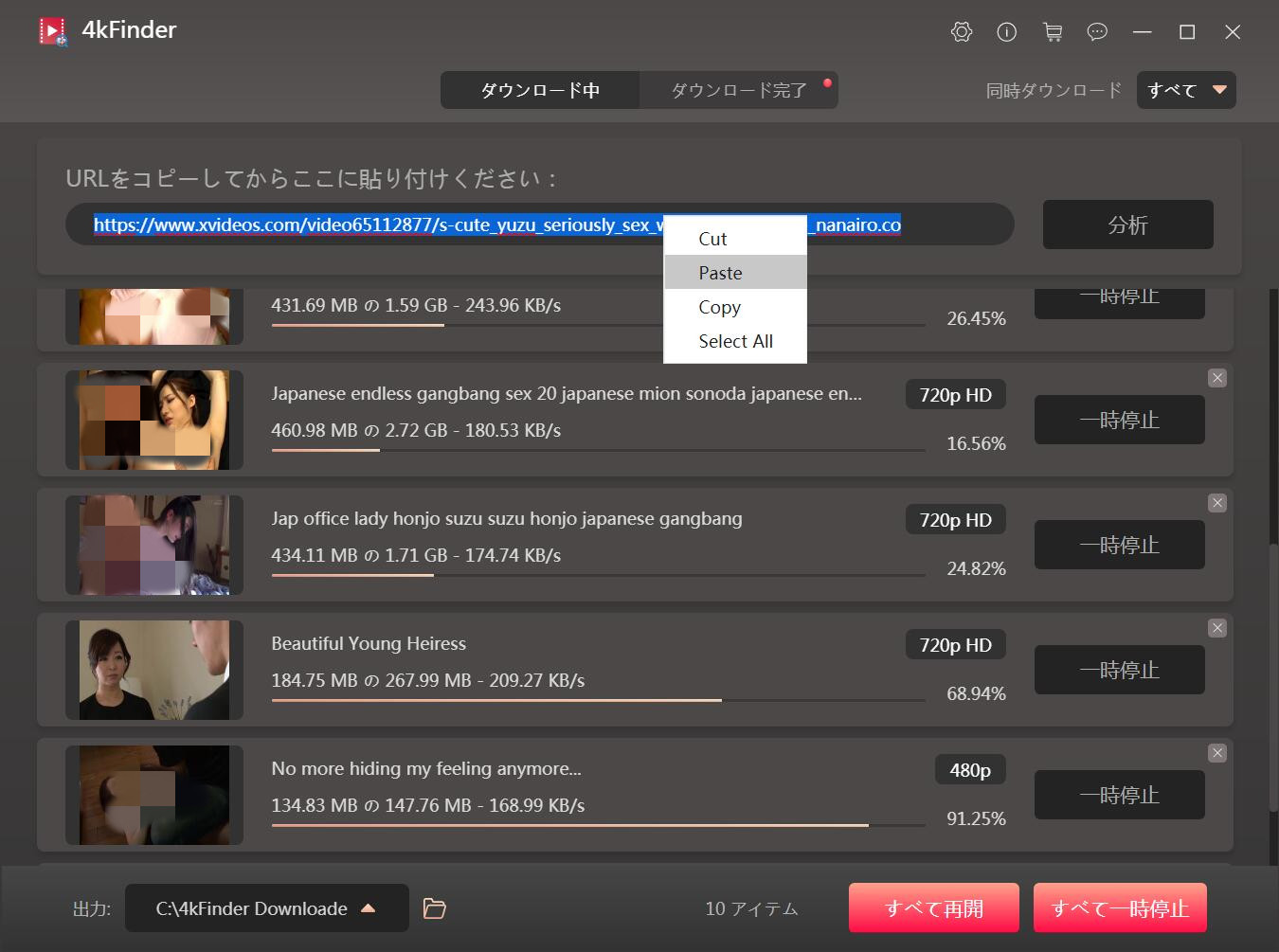The width and height of the screenshot is (1279, 952).
Task: Pause the Japanese endless gangbang download
Action: coord(1119,420)
